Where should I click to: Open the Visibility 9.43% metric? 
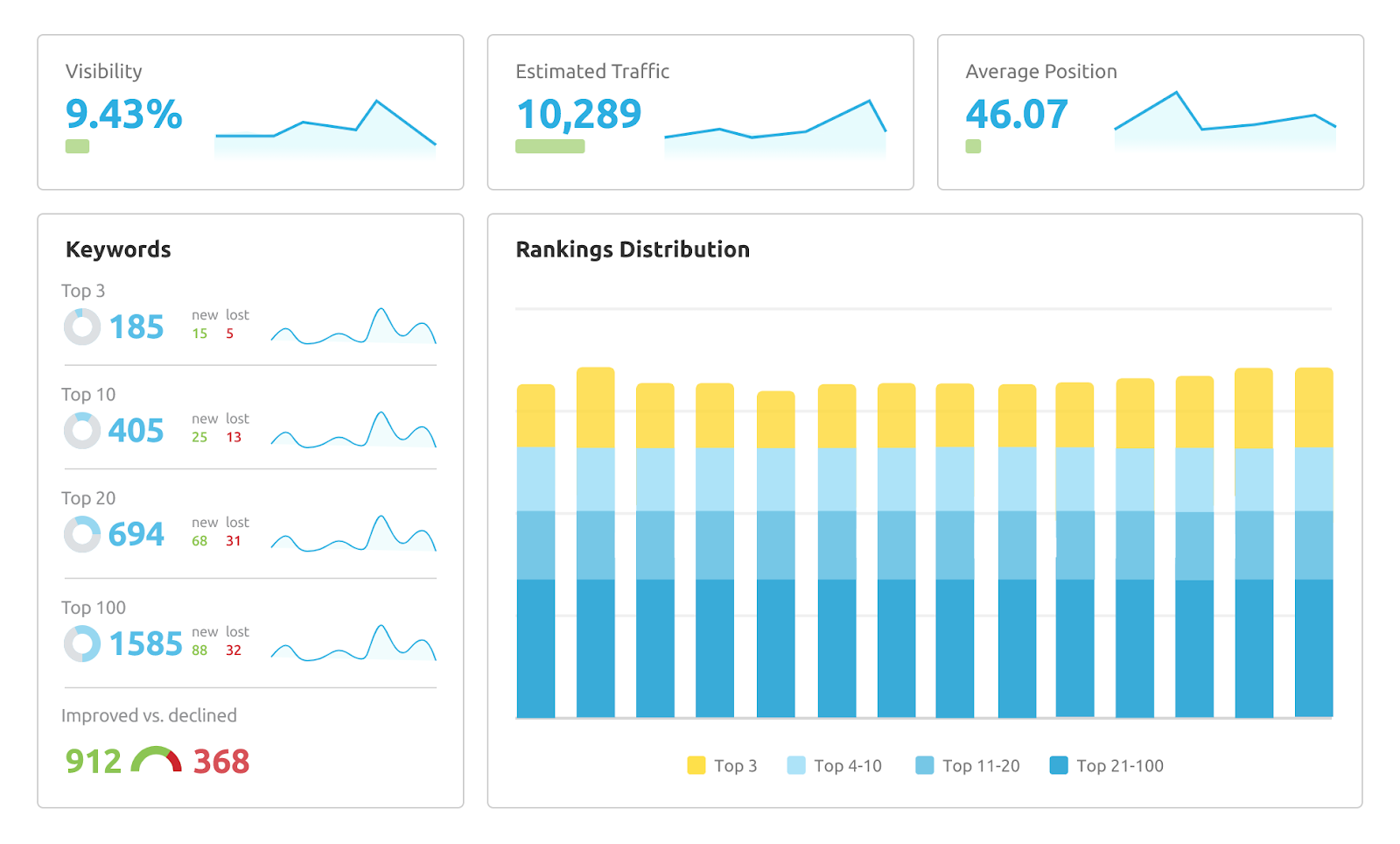(x=124, y=115)
